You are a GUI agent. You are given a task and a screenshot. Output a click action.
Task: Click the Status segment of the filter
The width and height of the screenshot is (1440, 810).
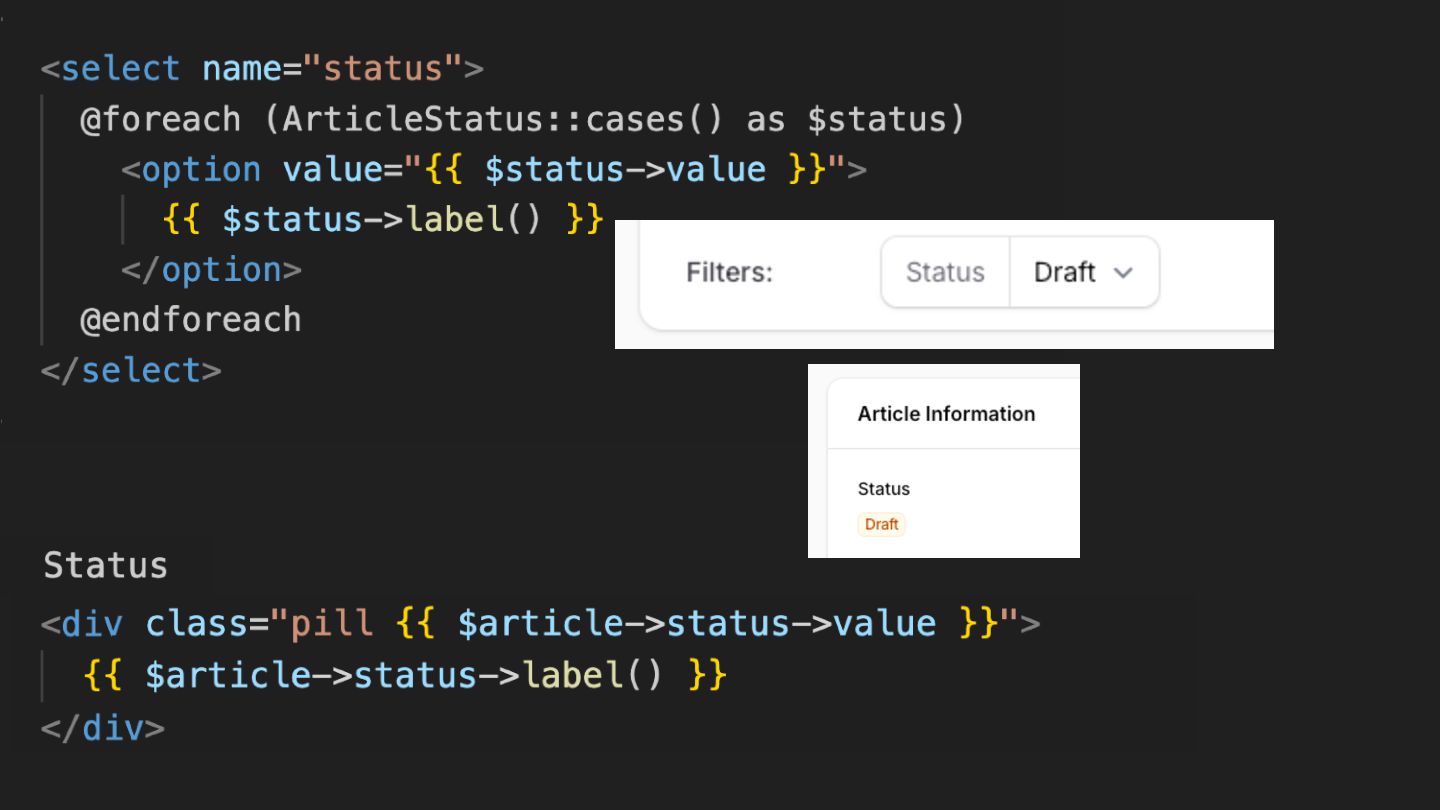pyautogui.click(x=945, y=272)
